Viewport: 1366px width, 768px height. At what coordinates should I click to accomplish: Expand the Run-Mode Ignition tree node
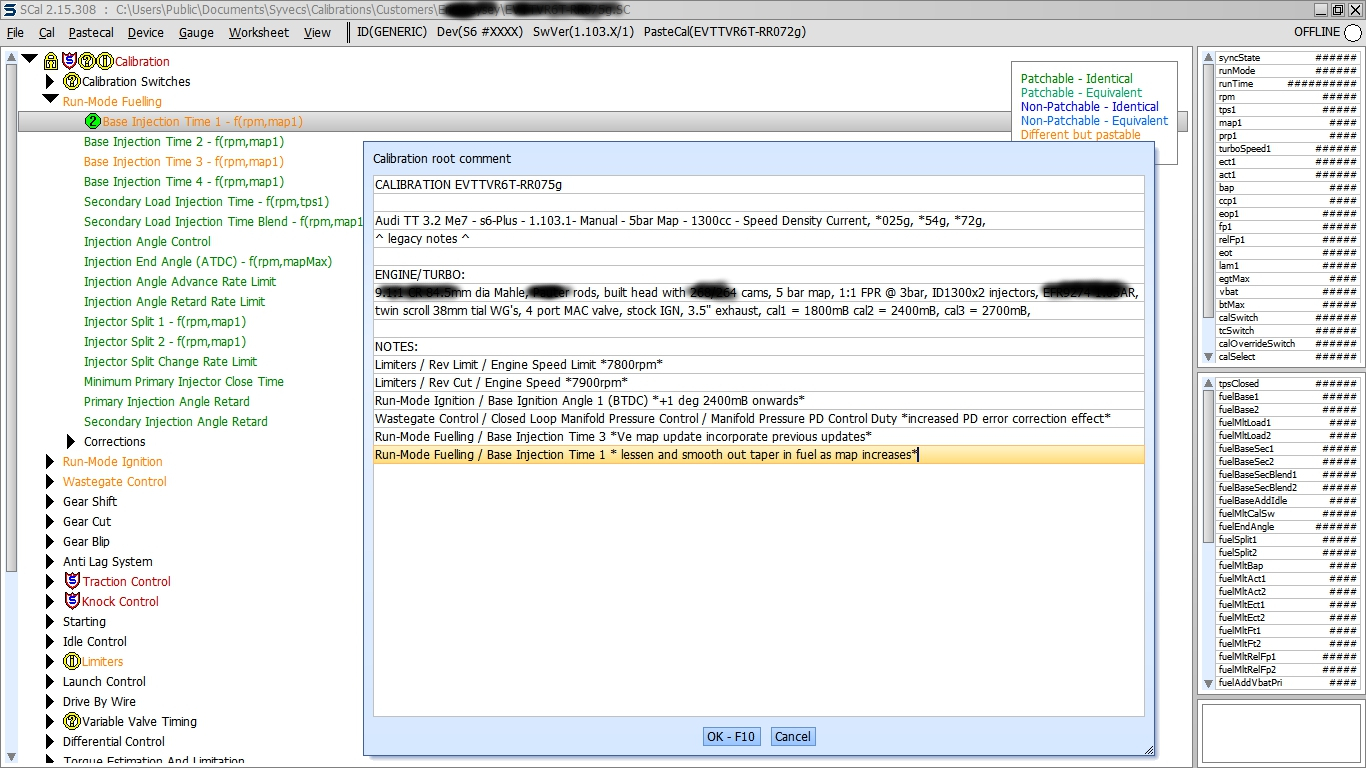click(x=50, y=461)
